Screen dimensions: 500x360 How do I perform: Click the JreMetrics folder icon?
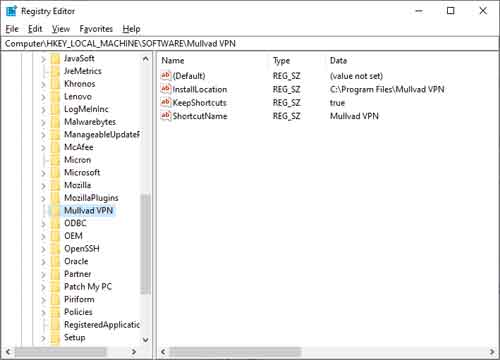[55, 72]
